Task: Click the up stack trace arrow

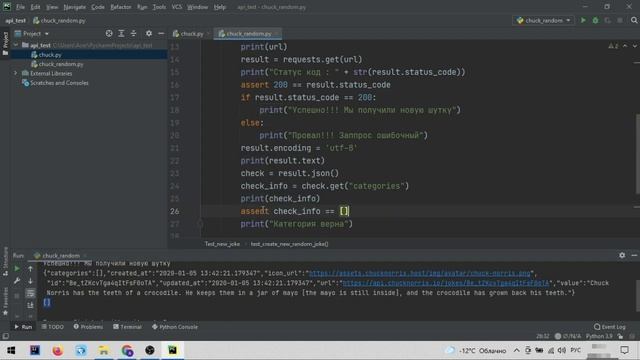Action: [31, 269]
